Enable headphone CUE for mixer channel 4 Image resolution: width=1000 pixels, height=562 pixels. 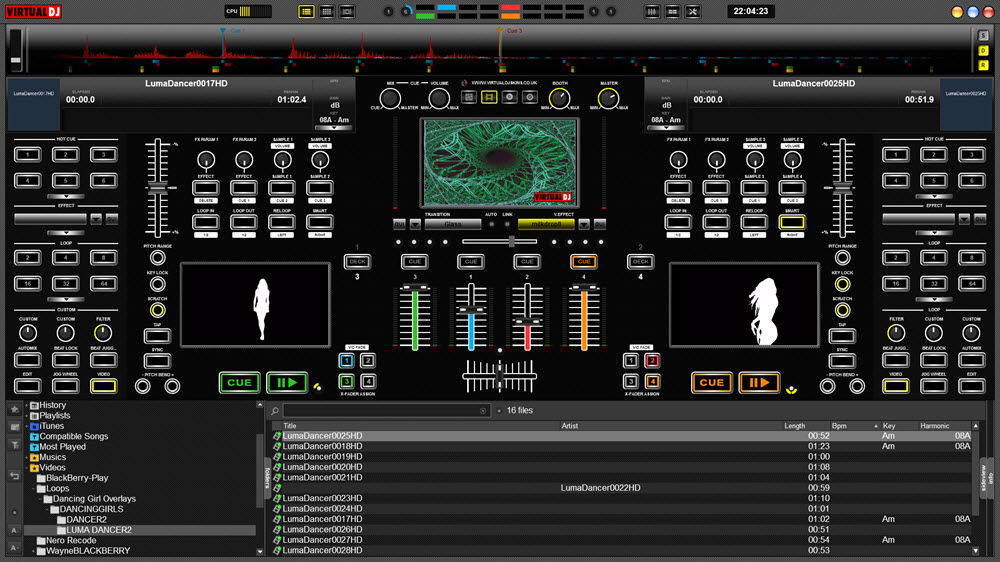pos(584,262)
